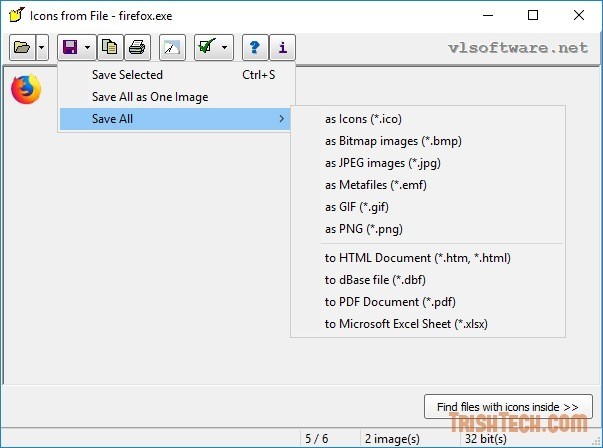This screenshot has height=448, width=603.
Task: Click the image background toolbar icon
Action: pyautogui.click(x=172, y=48)
